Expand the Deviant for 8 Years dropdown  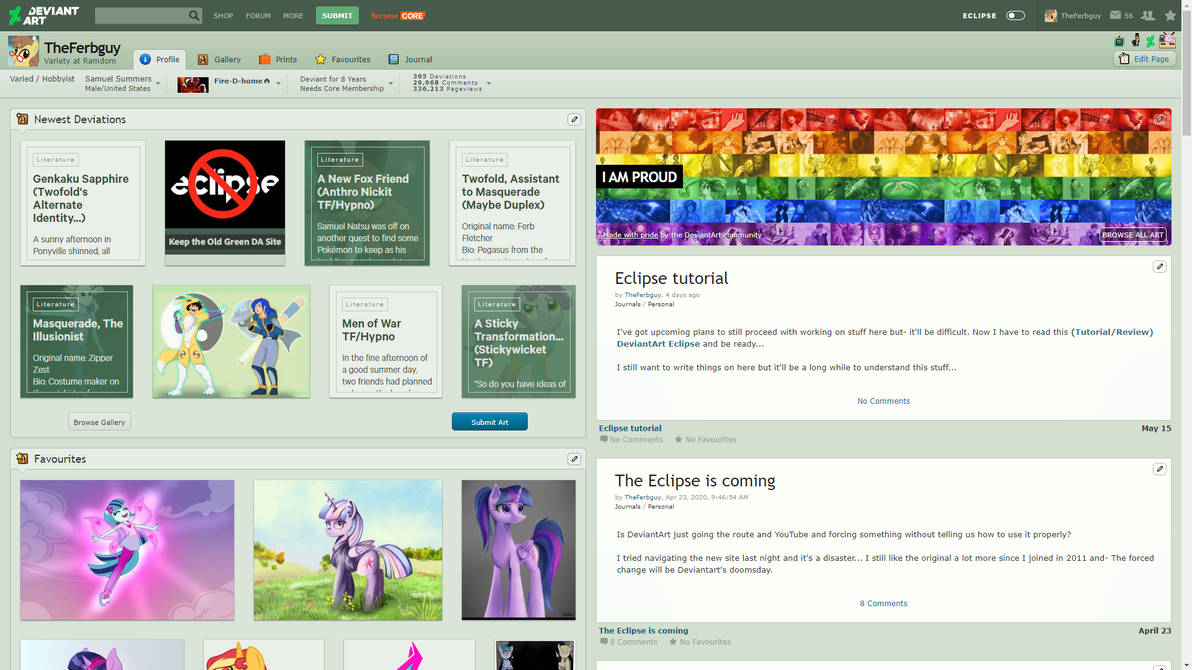(x=391, y=84)
